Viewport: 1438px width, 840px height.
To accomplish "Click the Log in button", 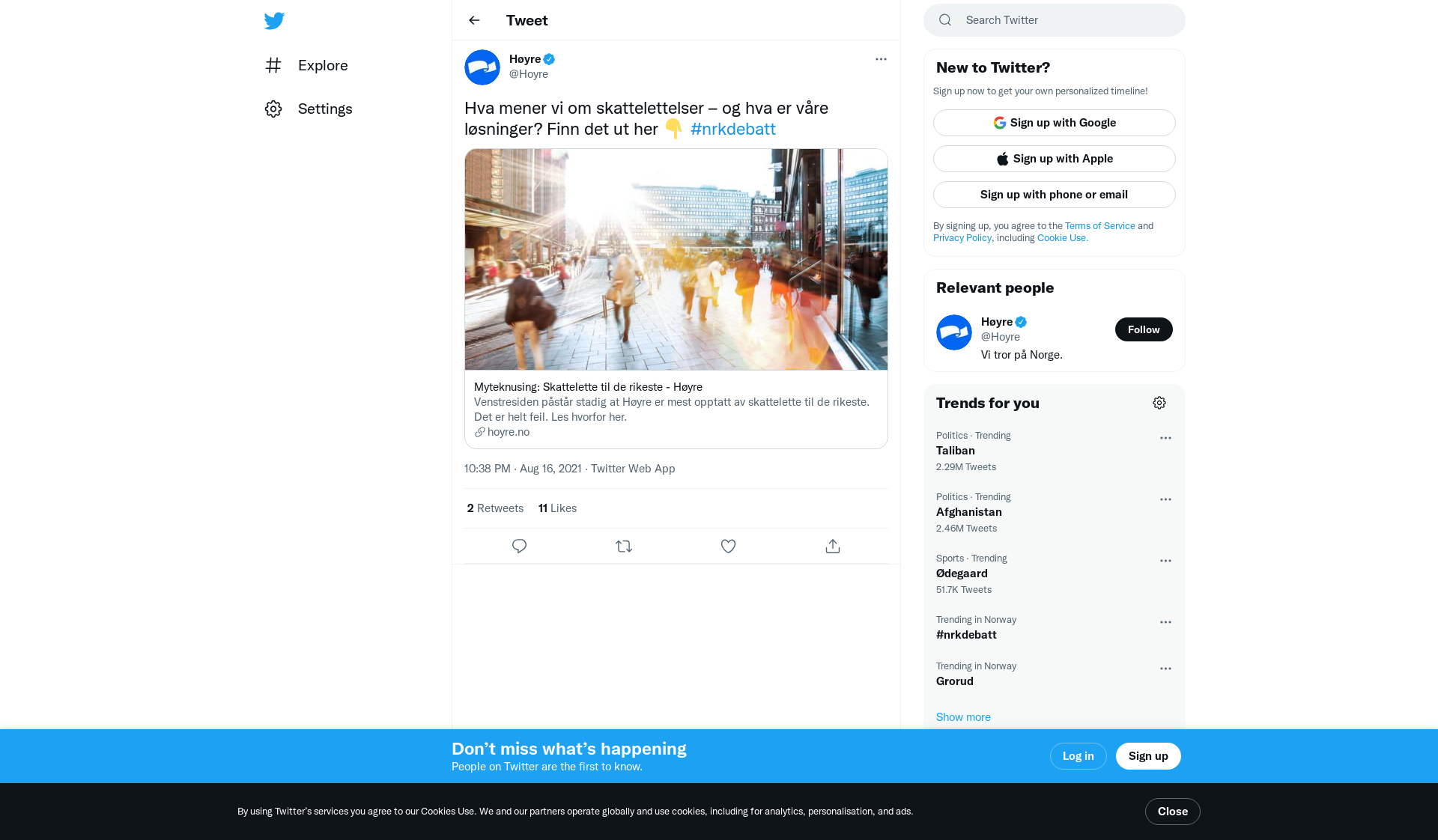I will click(1078, 756).
